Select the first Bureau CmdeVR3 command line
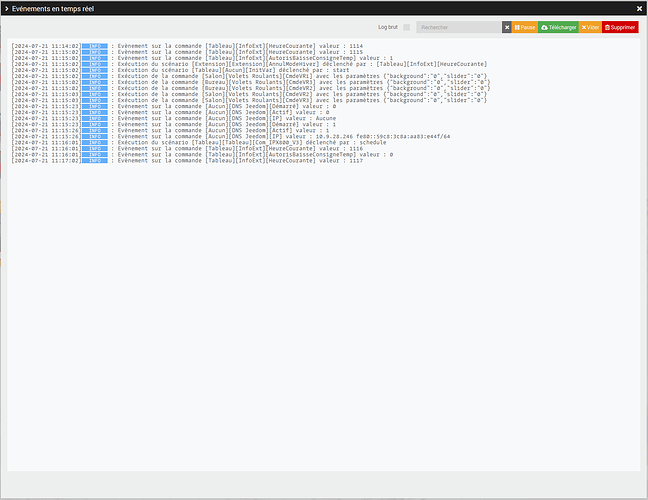The height and width of the screenshot is (500, 648). [251, 82]
